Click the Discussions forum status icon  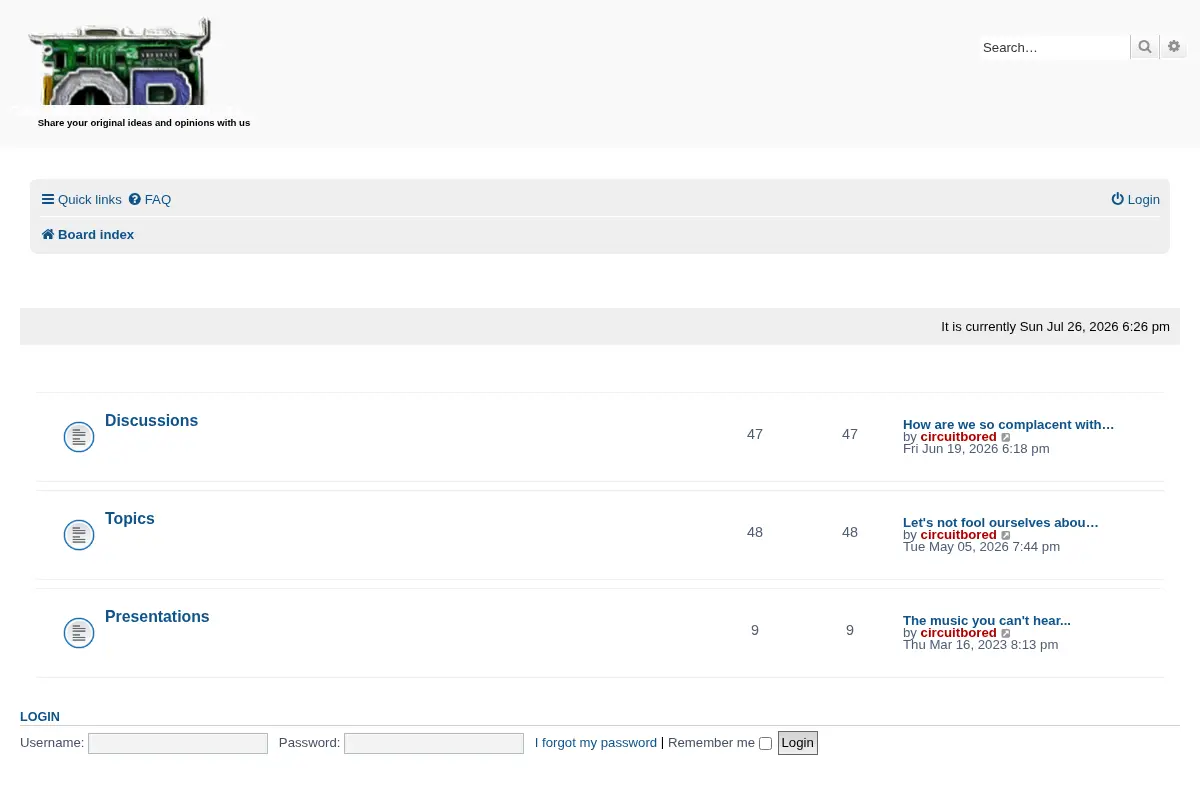coord(79,437)
